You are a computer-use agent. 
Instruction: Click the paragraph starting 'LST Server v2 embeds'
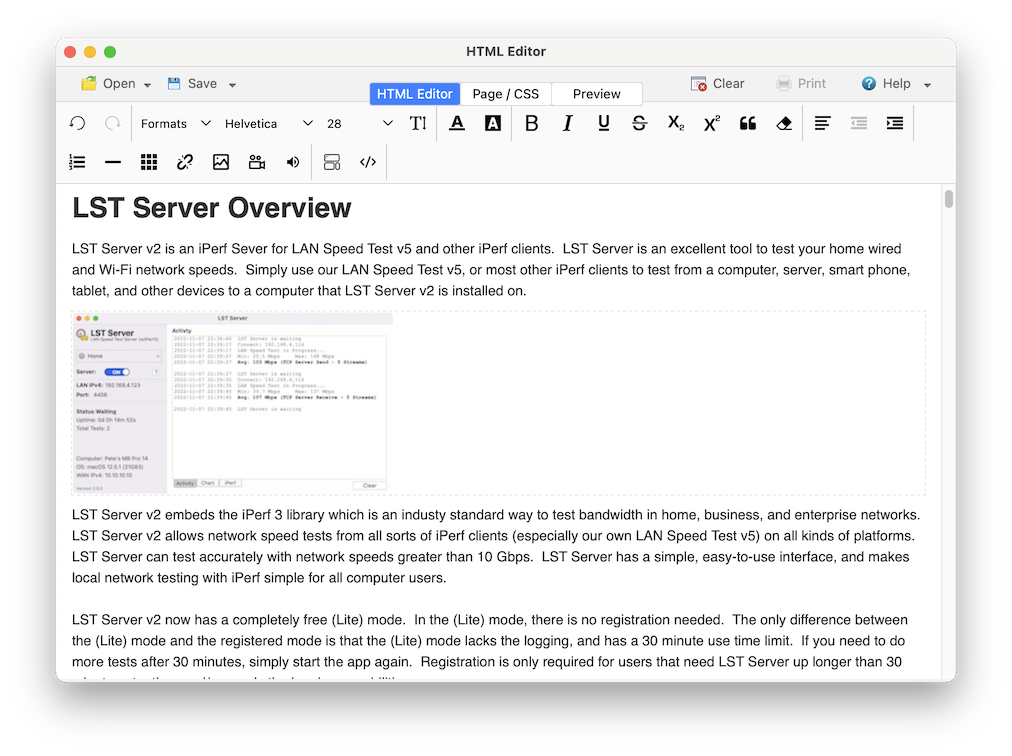coord(496,546)
